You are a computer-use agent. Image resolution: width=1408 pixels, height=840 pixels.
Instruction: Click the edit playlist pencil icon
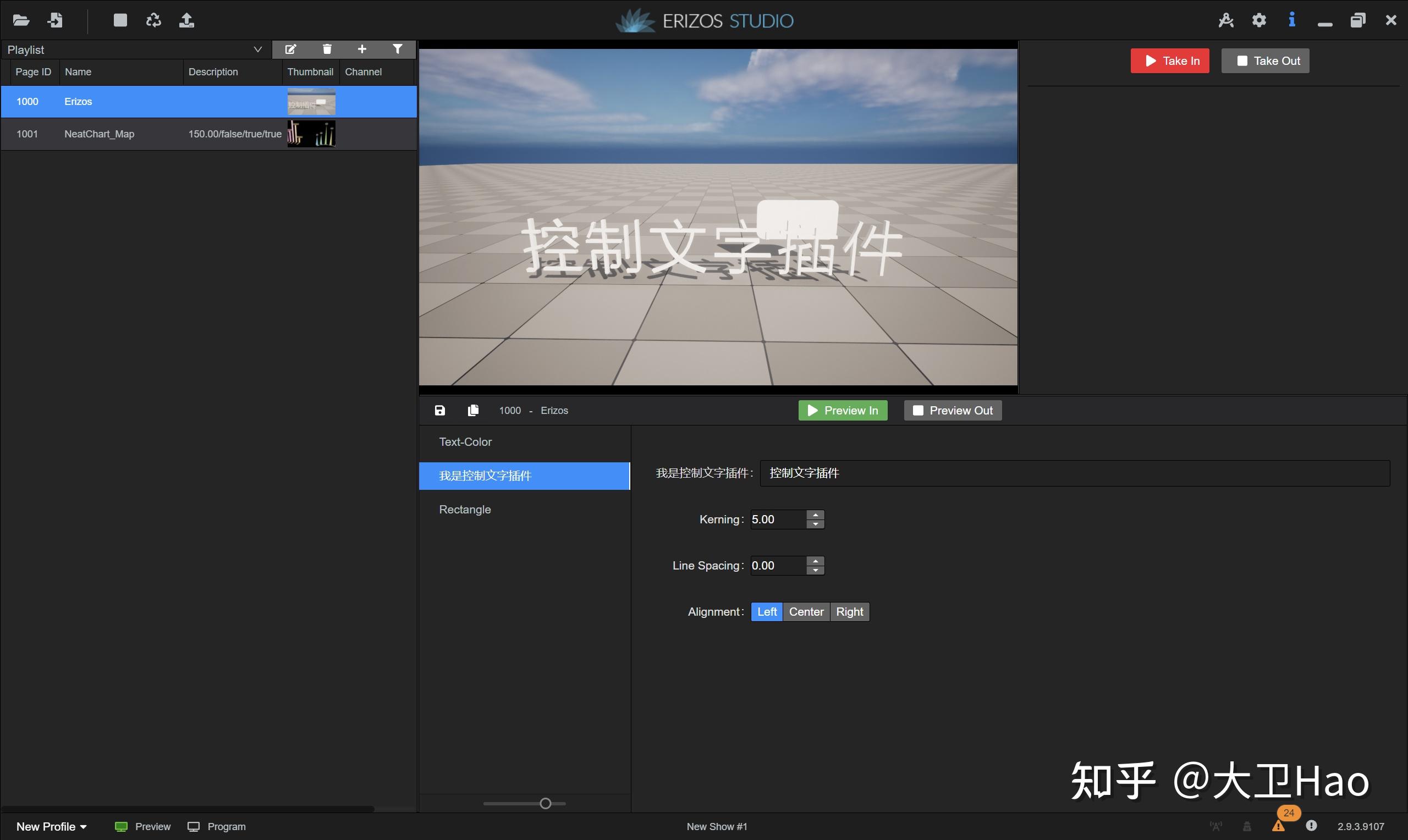pyautogui.click(x=290, y=49)
